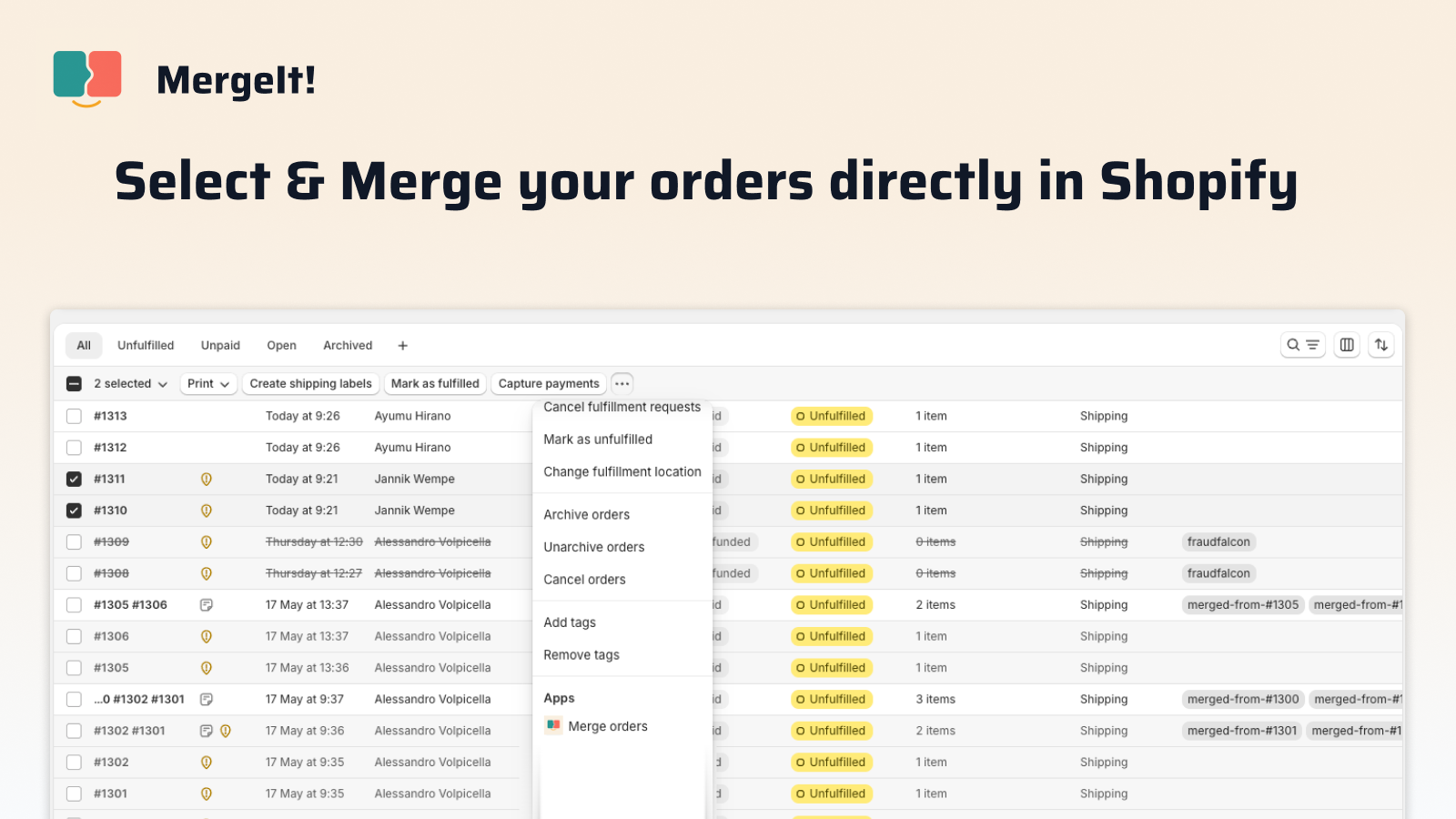
Task: Click Capture payments button
Action: click(549, 384)
